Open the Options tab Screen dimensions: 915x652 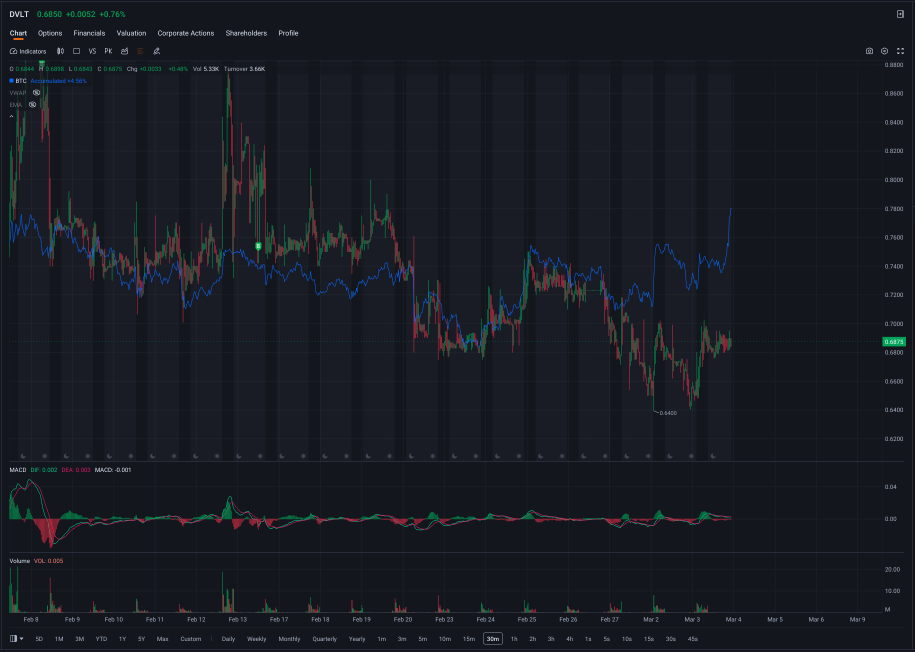50,33
